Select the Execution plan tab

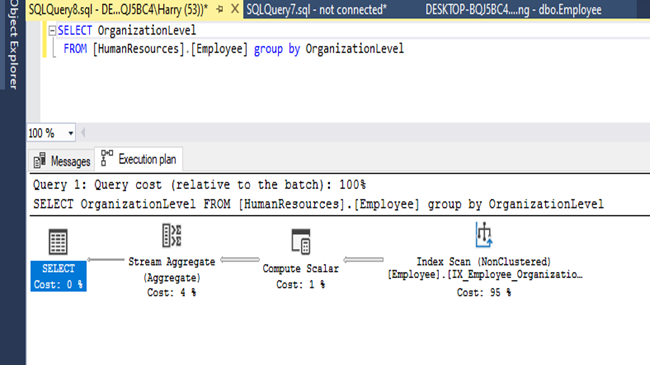(x=139, y=159)
